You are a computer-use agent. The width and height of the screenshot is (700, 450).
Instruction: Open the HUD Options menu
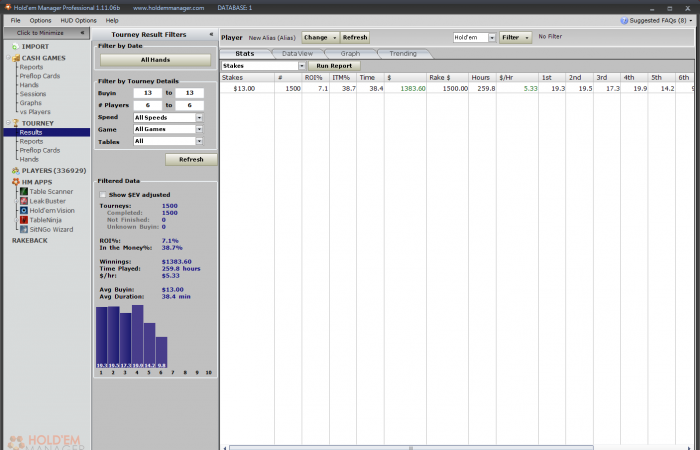(79, 21)
